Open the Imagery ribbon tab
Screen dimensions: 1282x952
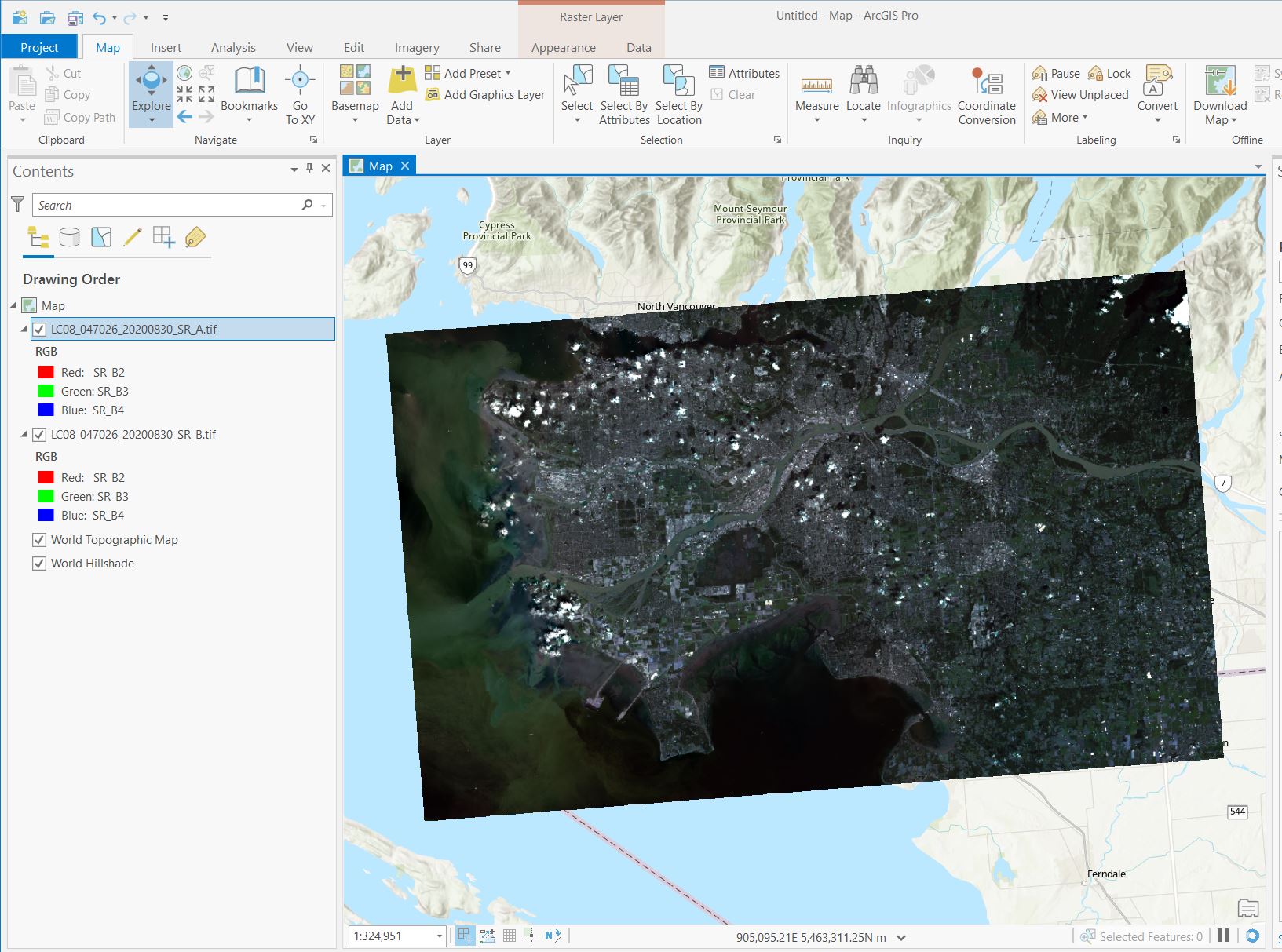(x=417, y=48)
